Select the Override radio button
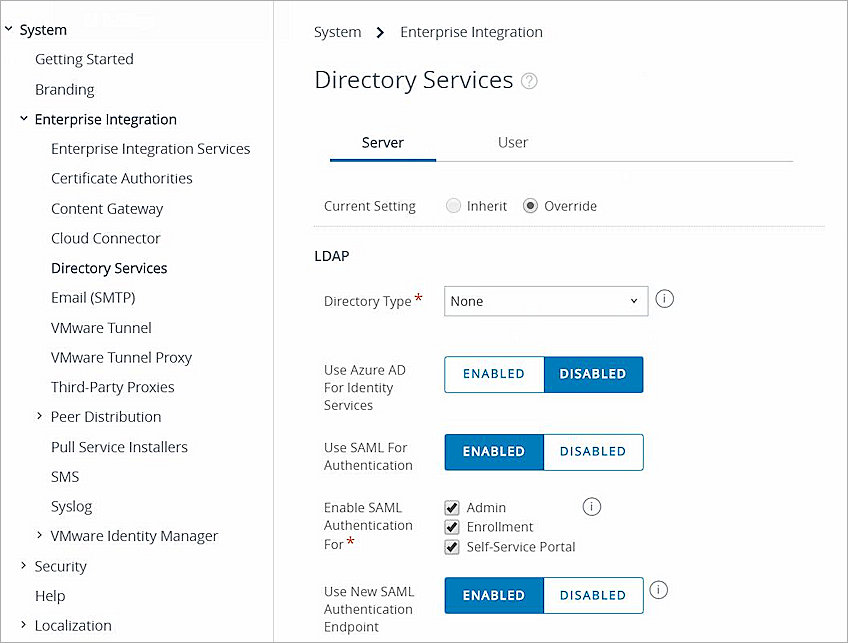This screenshot has height=643, width=848. click(x=531, y=206)
